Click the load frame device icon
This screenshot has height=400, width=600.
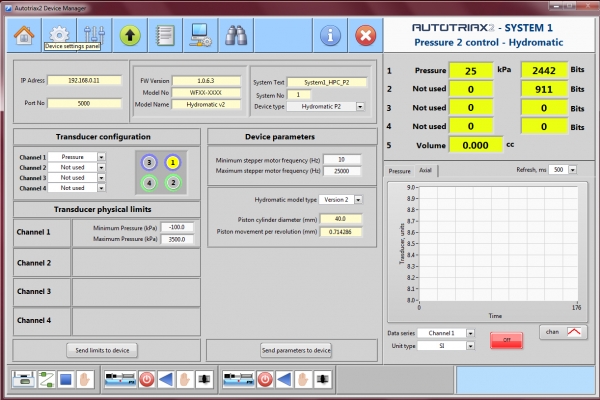[23, 379]
